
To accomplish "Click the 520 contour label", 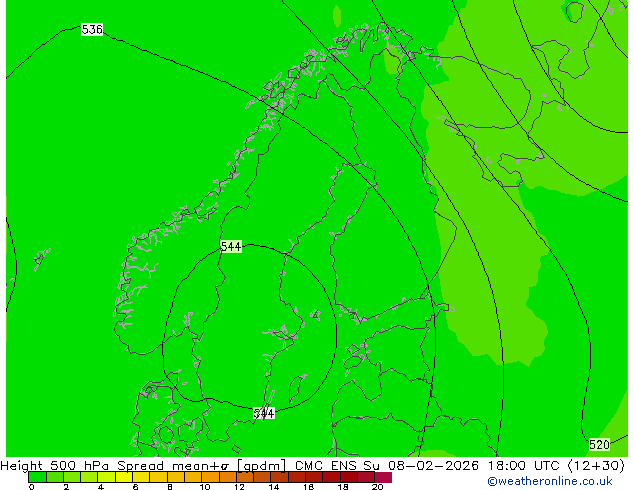I will (599, 445).
